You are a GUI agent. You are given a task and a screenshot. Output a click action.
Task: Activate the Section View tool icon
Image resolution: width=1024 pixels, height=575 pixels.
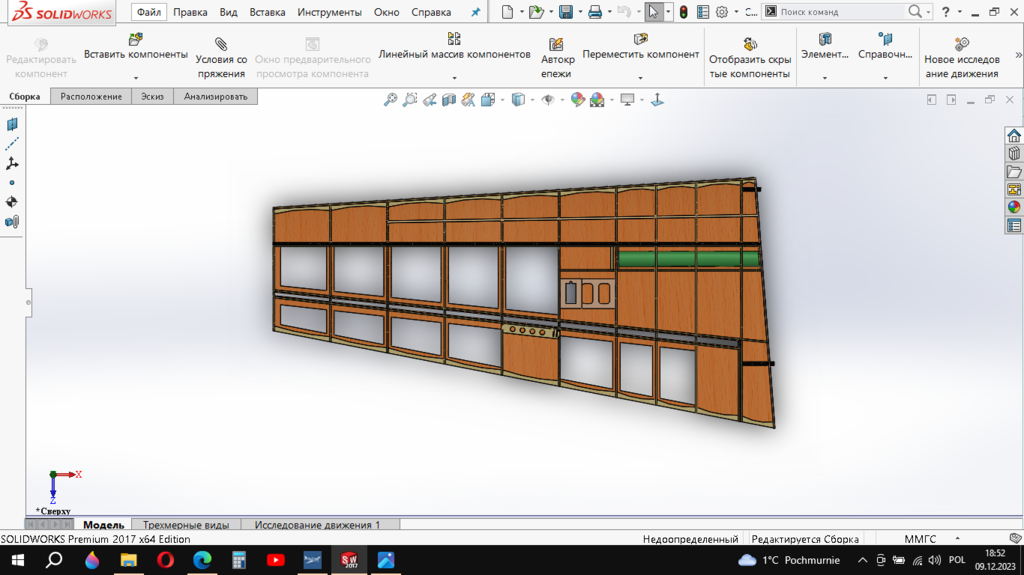point(449,100)
